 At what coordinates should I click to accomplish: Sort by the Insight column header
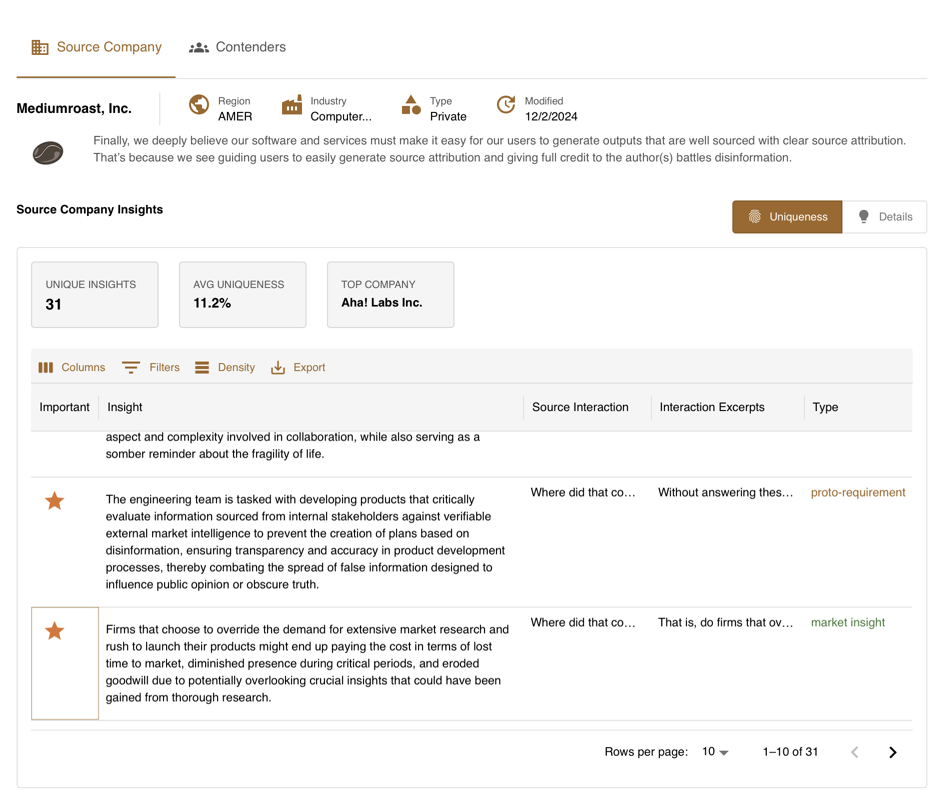tap(125, 407)
